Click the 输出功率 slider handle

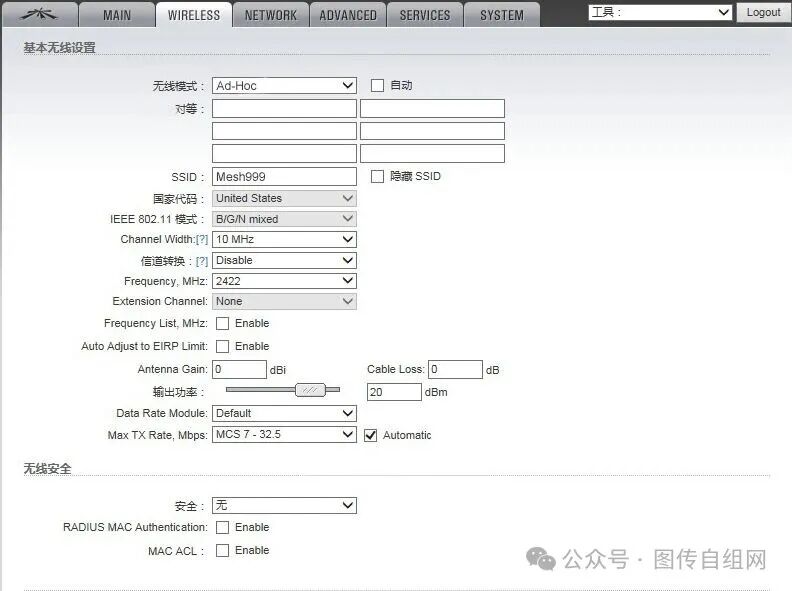coord(310,390)
